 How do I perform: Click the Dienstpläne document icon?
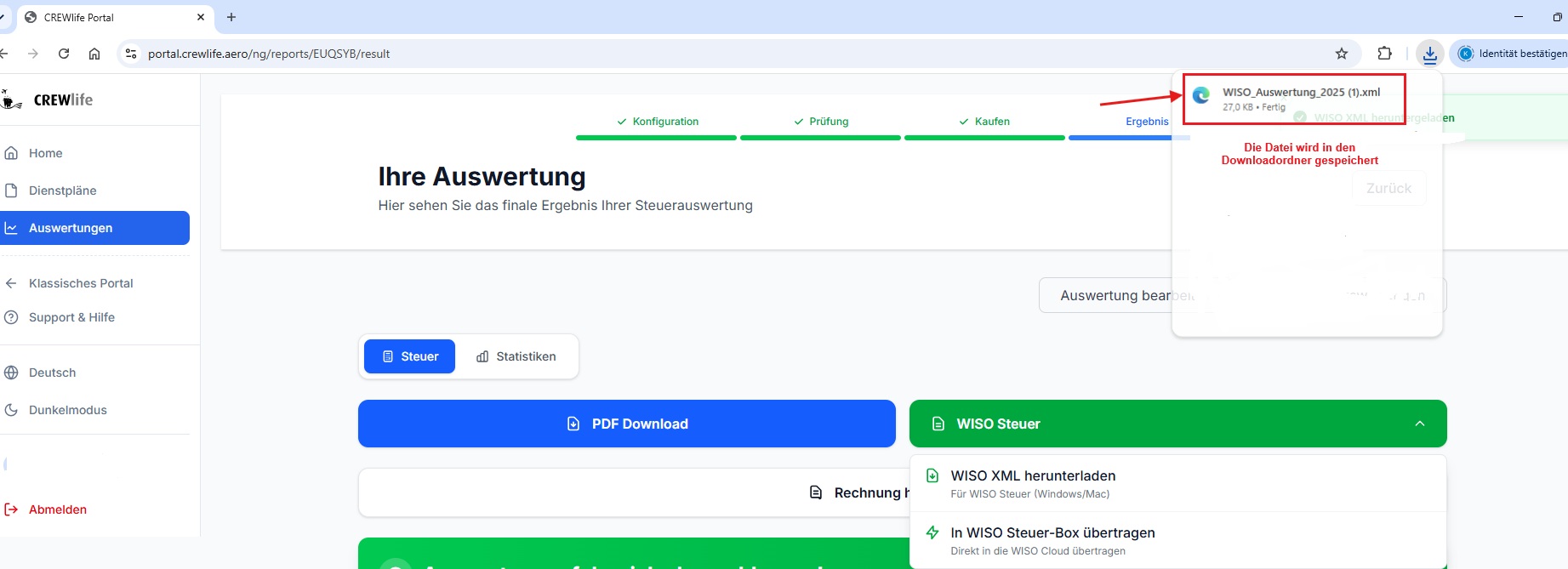click(x=11, y=191)
